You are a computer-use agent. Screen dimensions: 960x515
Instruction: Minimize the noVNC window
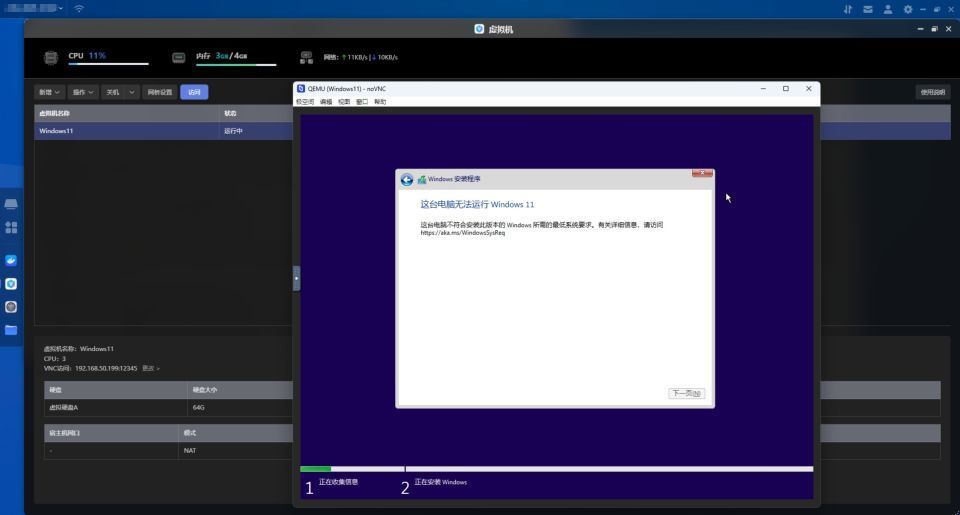763,89
